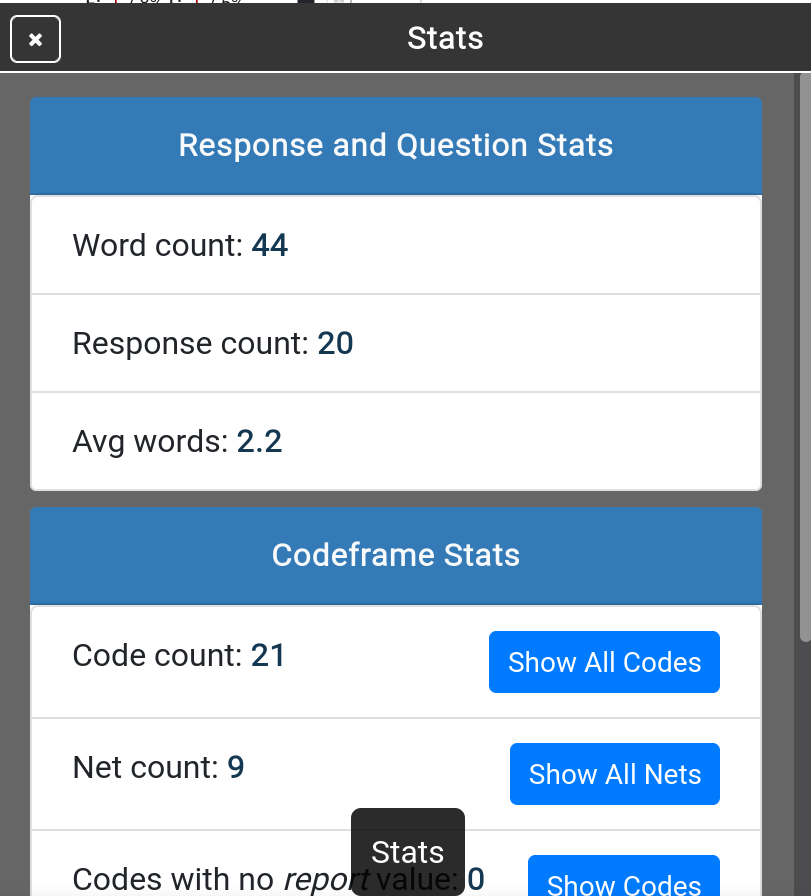Click the word count value 44
Screen dimensions: 811x896
270,245
